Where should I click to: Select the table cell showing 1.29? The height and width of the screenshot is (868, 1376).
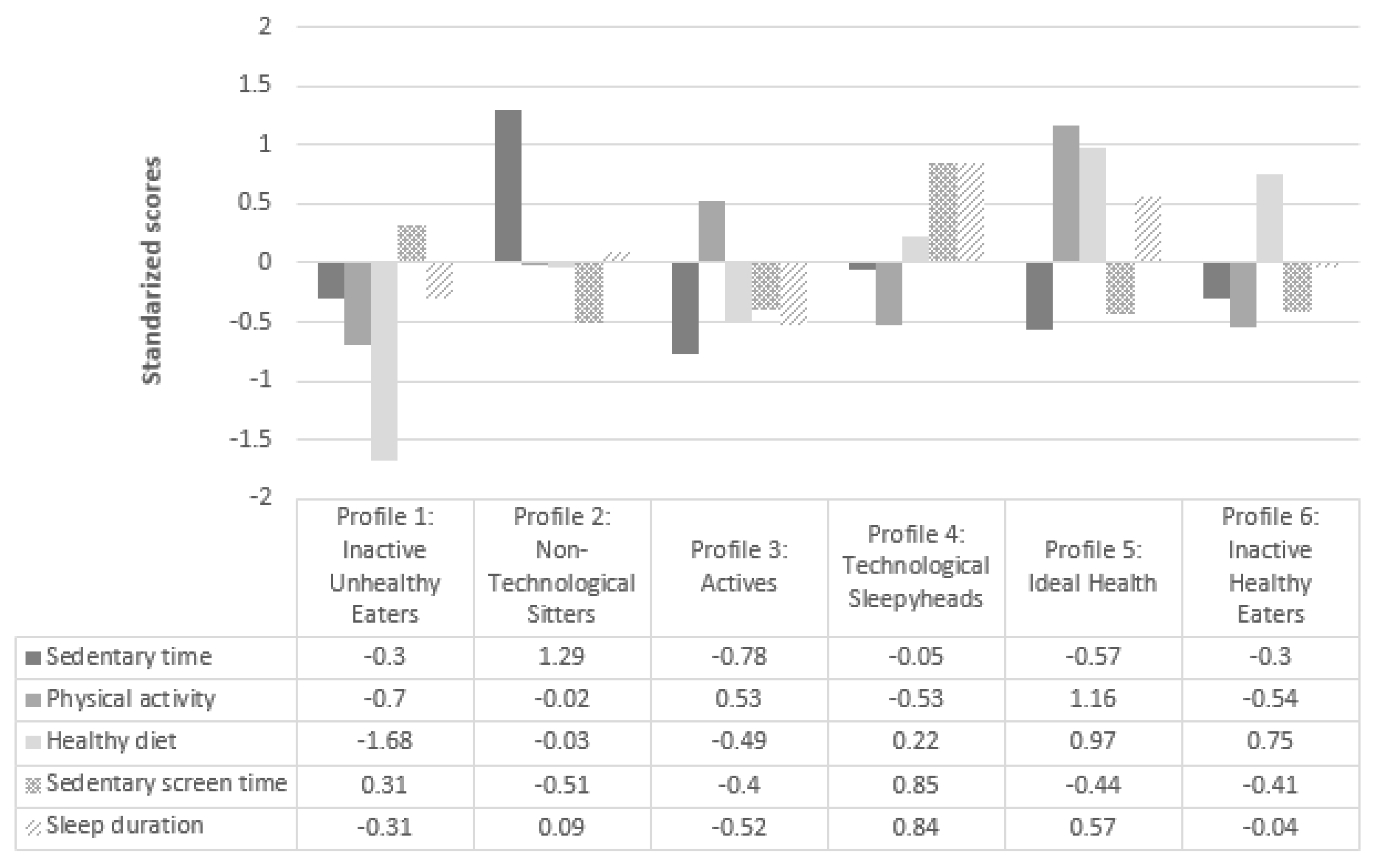coord(561,657)
